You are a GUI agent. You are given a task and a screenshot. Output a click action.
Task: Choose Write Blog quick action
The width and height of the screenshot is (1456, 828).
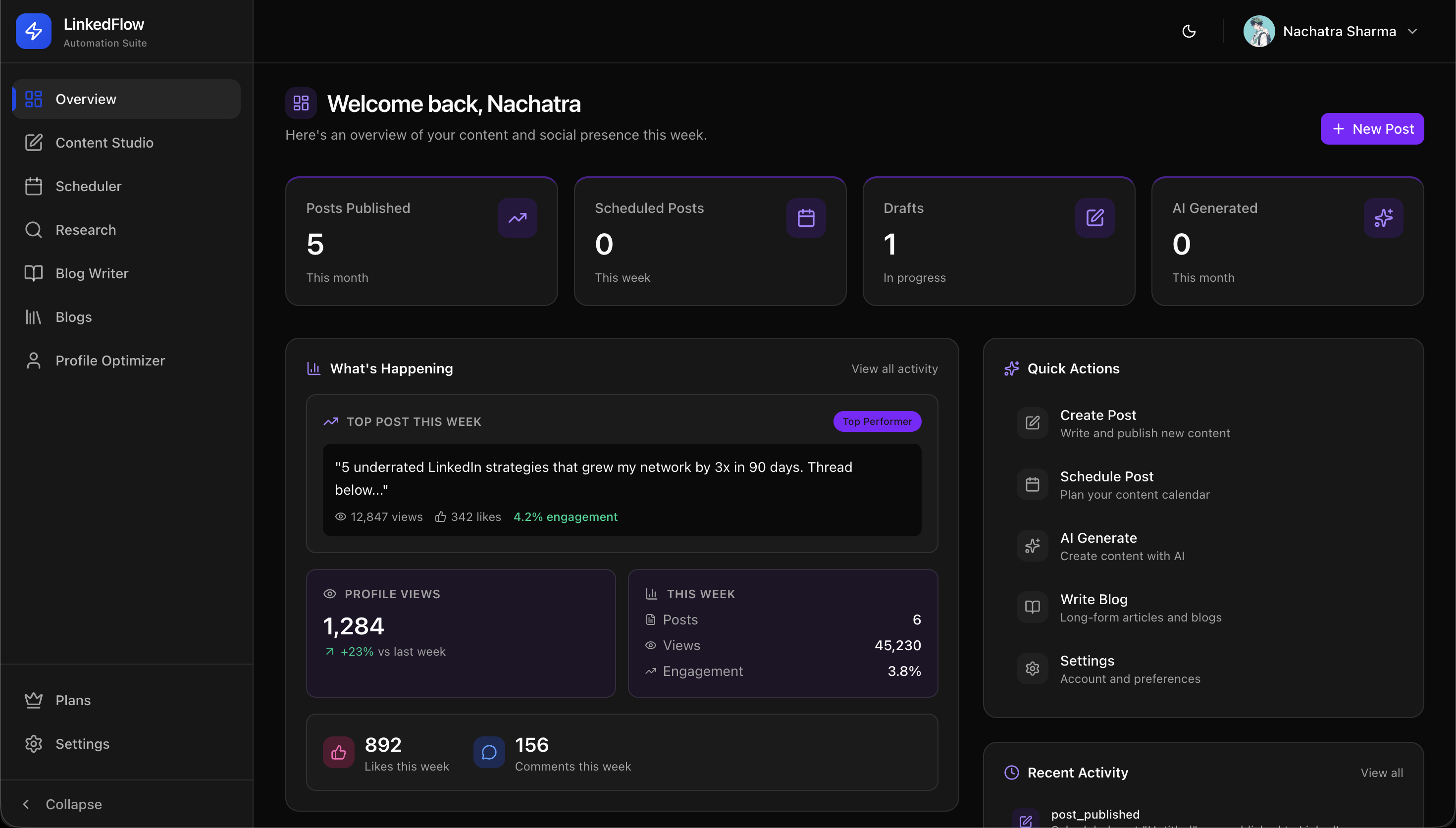click(x=1203, y=607)
